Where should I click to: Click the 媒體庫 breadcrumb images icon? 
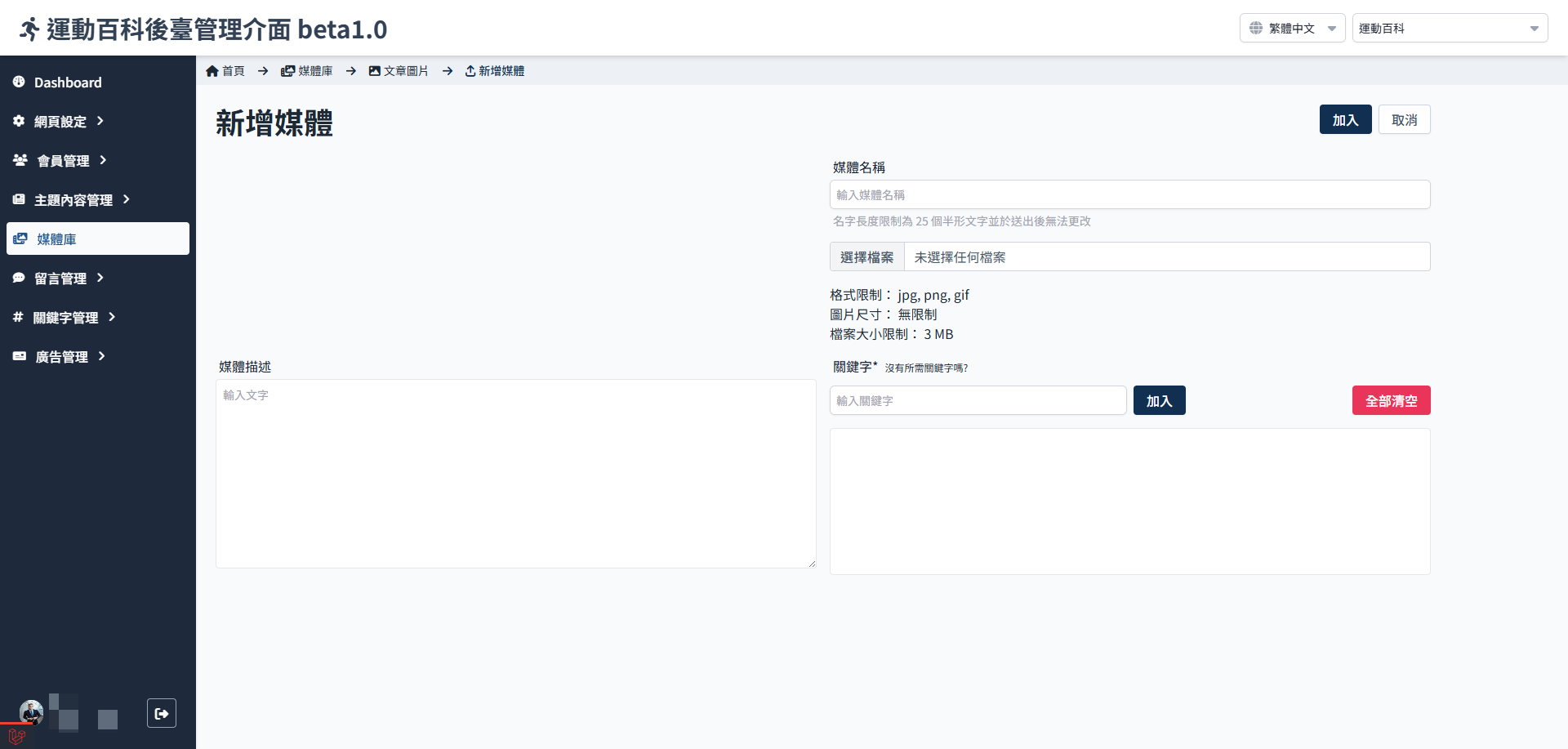click(x=287, y=71)
